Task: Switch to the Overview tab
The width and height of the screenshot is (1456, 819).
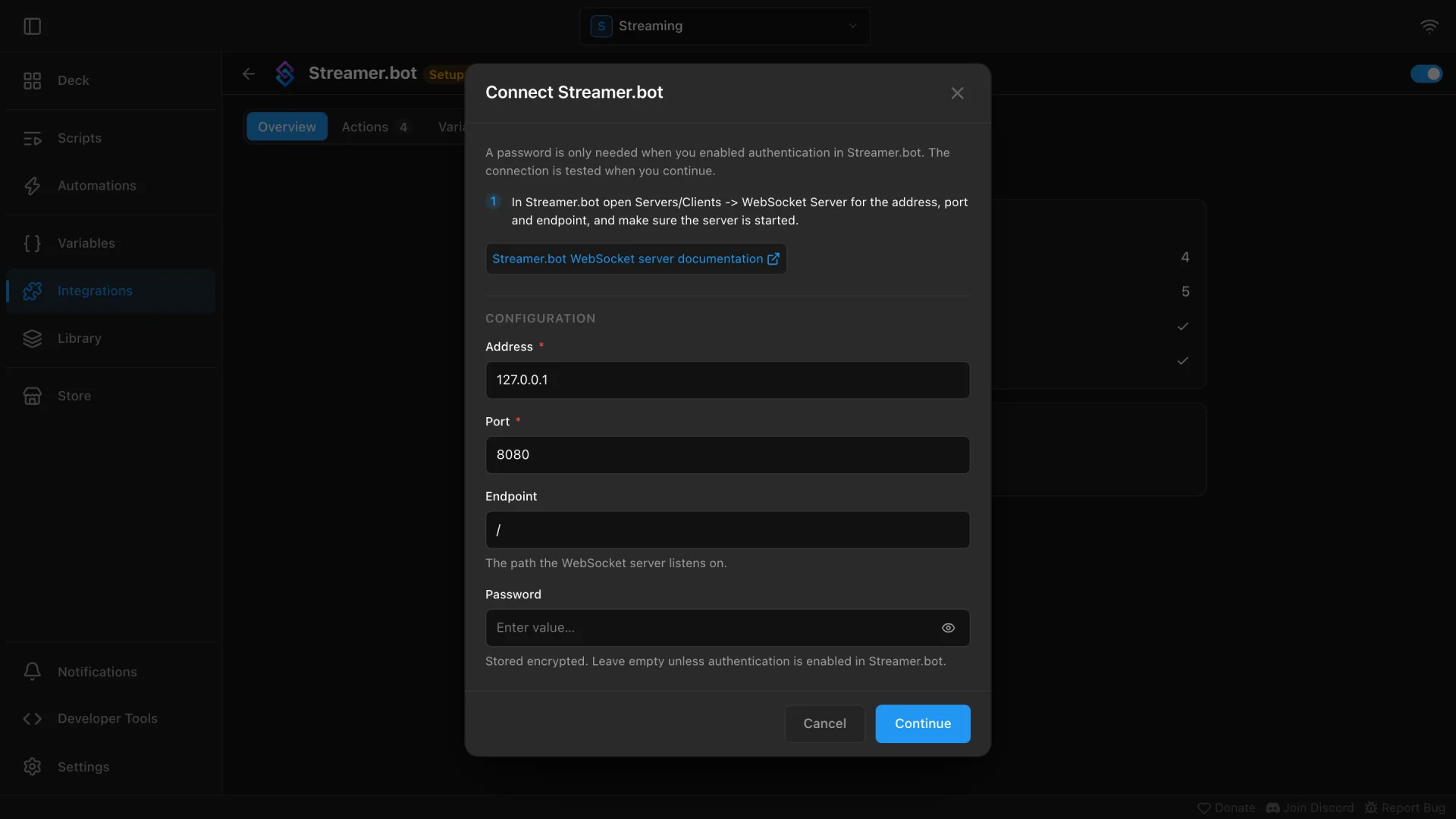Action: point(287,127)
